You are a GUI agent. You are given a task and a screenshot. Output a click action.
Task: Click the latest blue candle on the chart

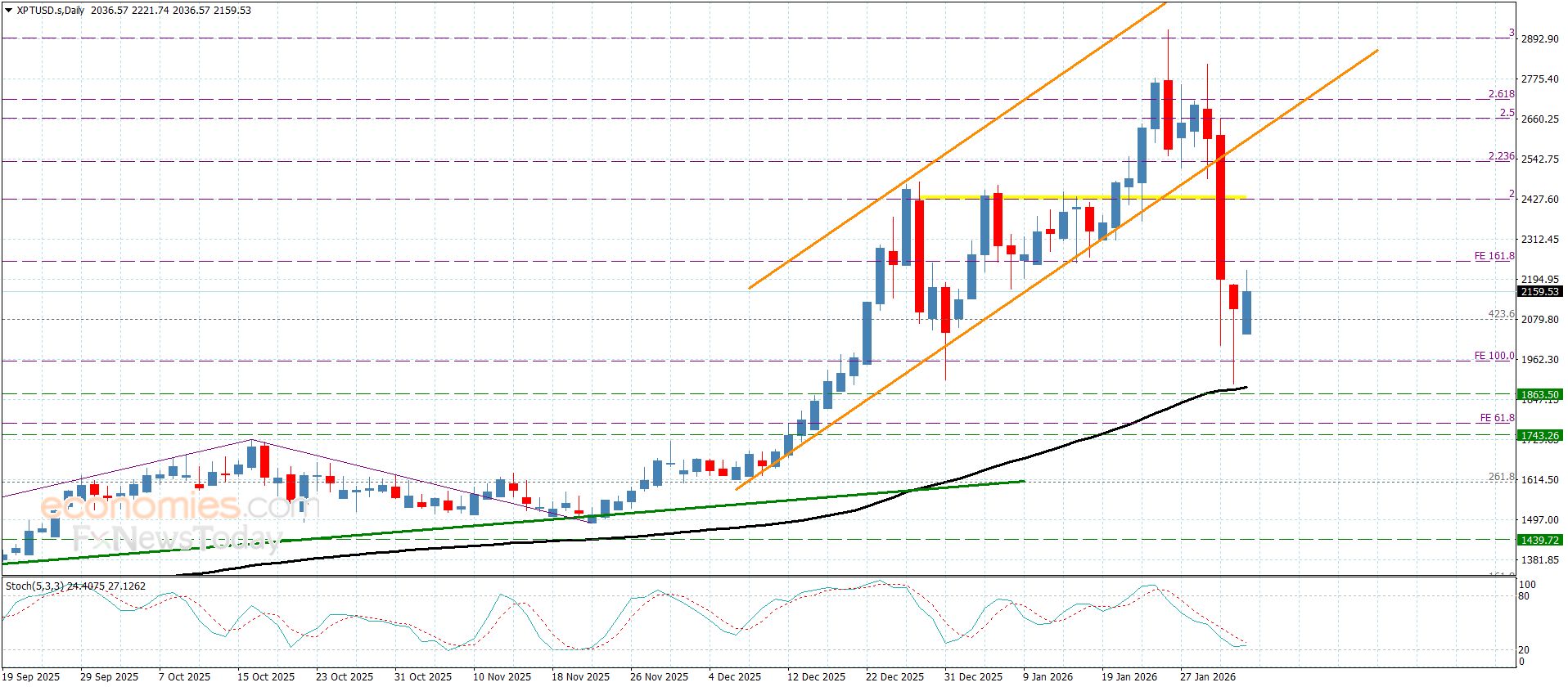pyautogui.click(x=1246, y=312)
